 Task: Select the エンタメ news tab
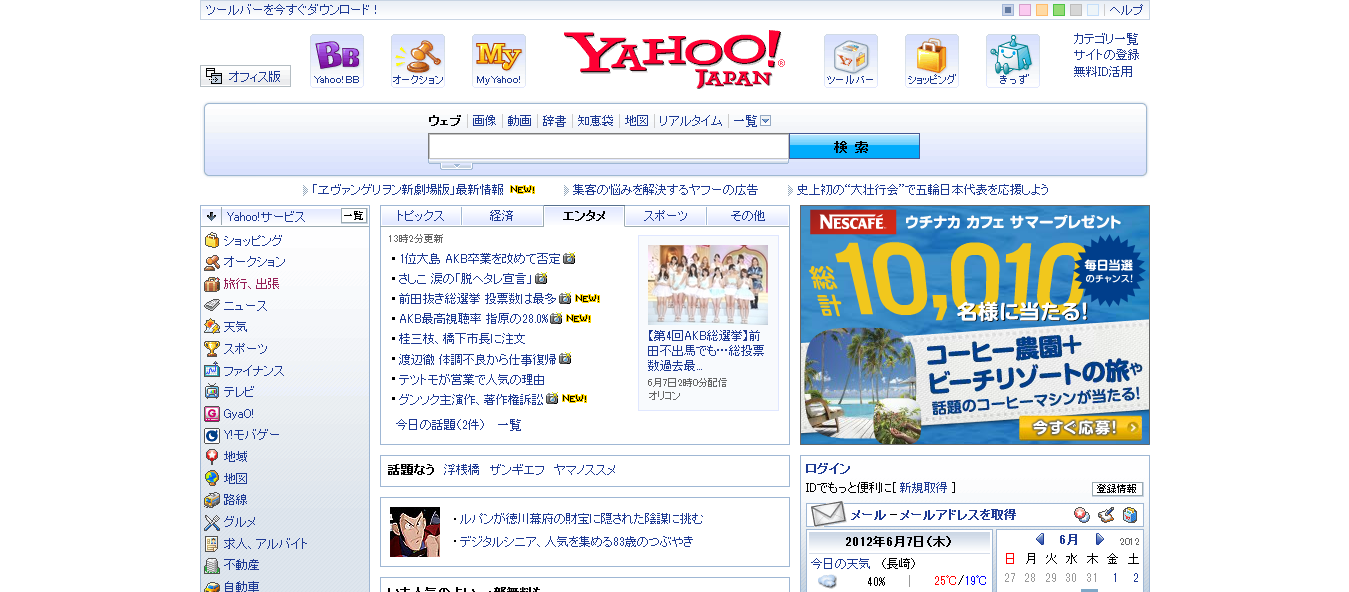coord(584,216)
